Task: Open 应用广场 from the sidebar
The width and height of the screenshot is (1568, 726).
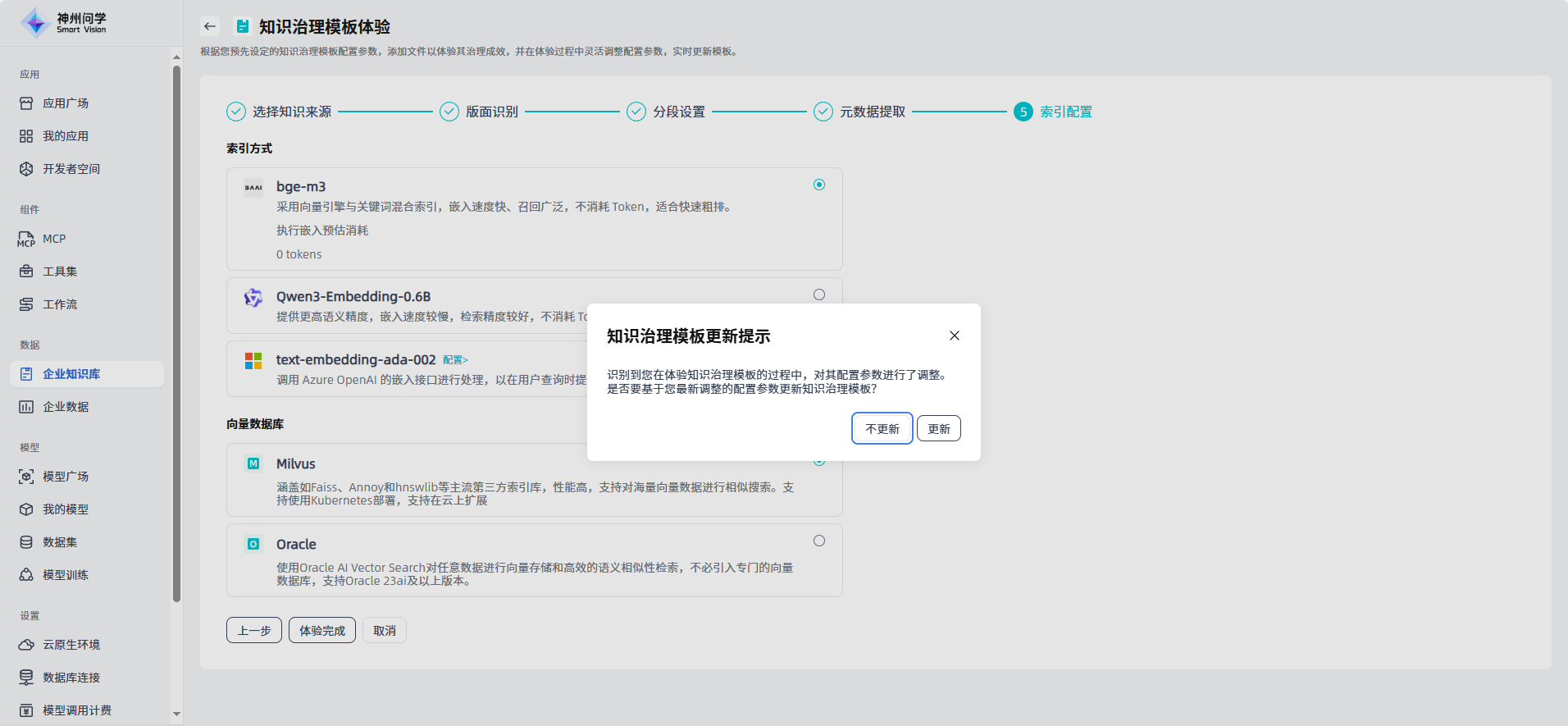Action: 66,103
